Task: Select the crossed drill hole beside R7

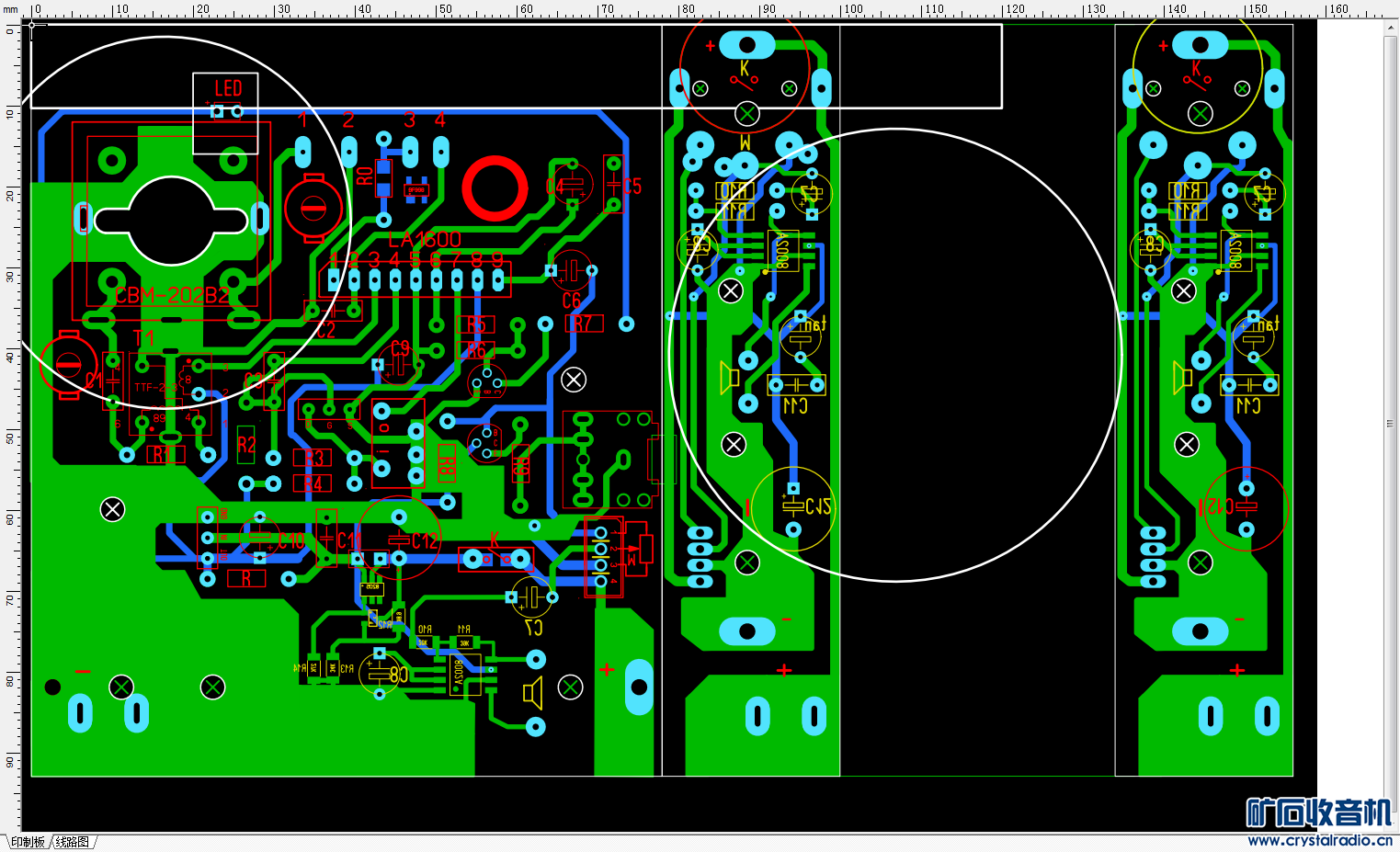Action: tap(574, 379)
